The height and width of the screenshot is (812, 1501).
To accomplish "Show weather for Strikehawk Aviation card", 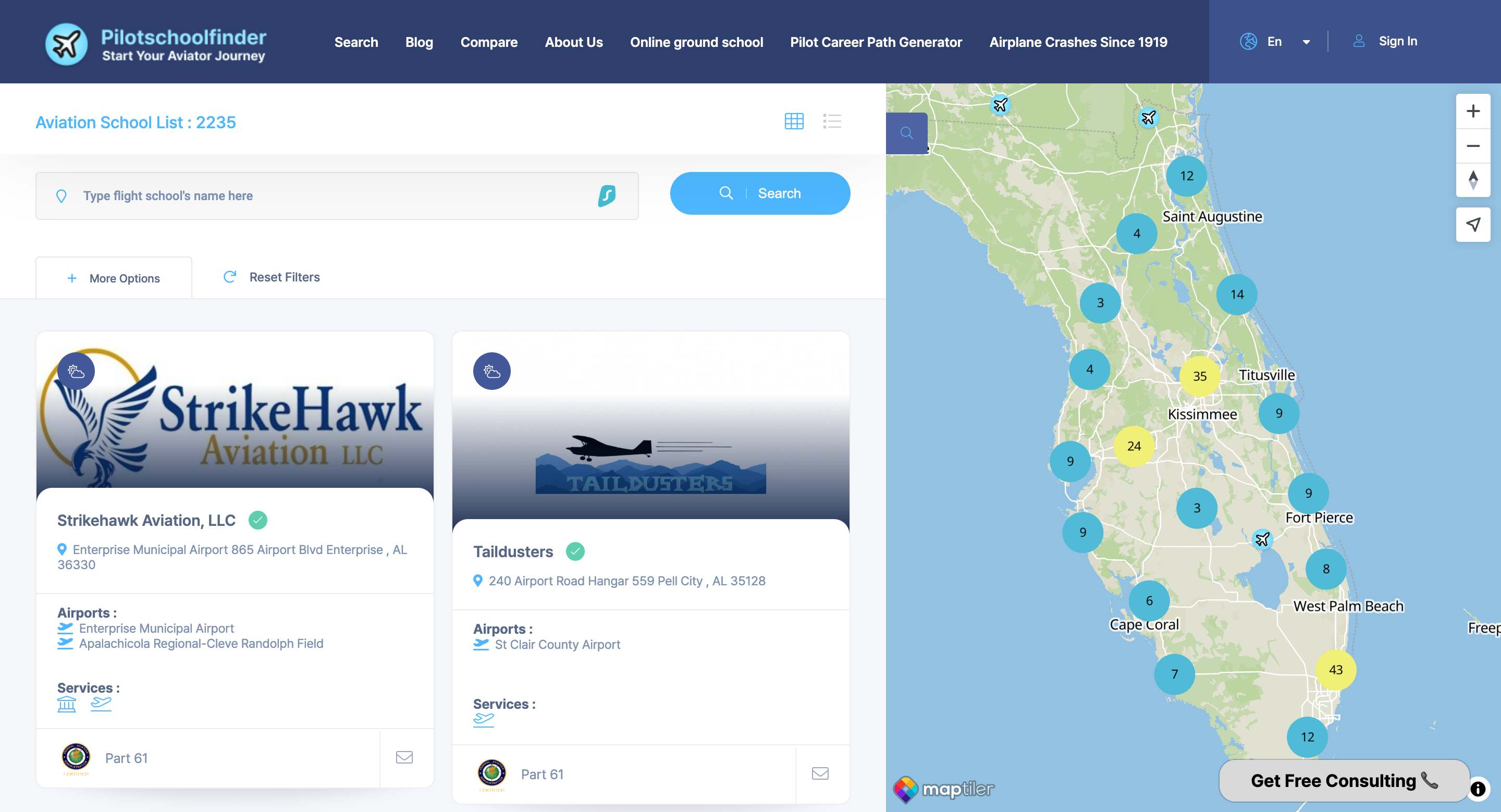I will tap(76, 371).
